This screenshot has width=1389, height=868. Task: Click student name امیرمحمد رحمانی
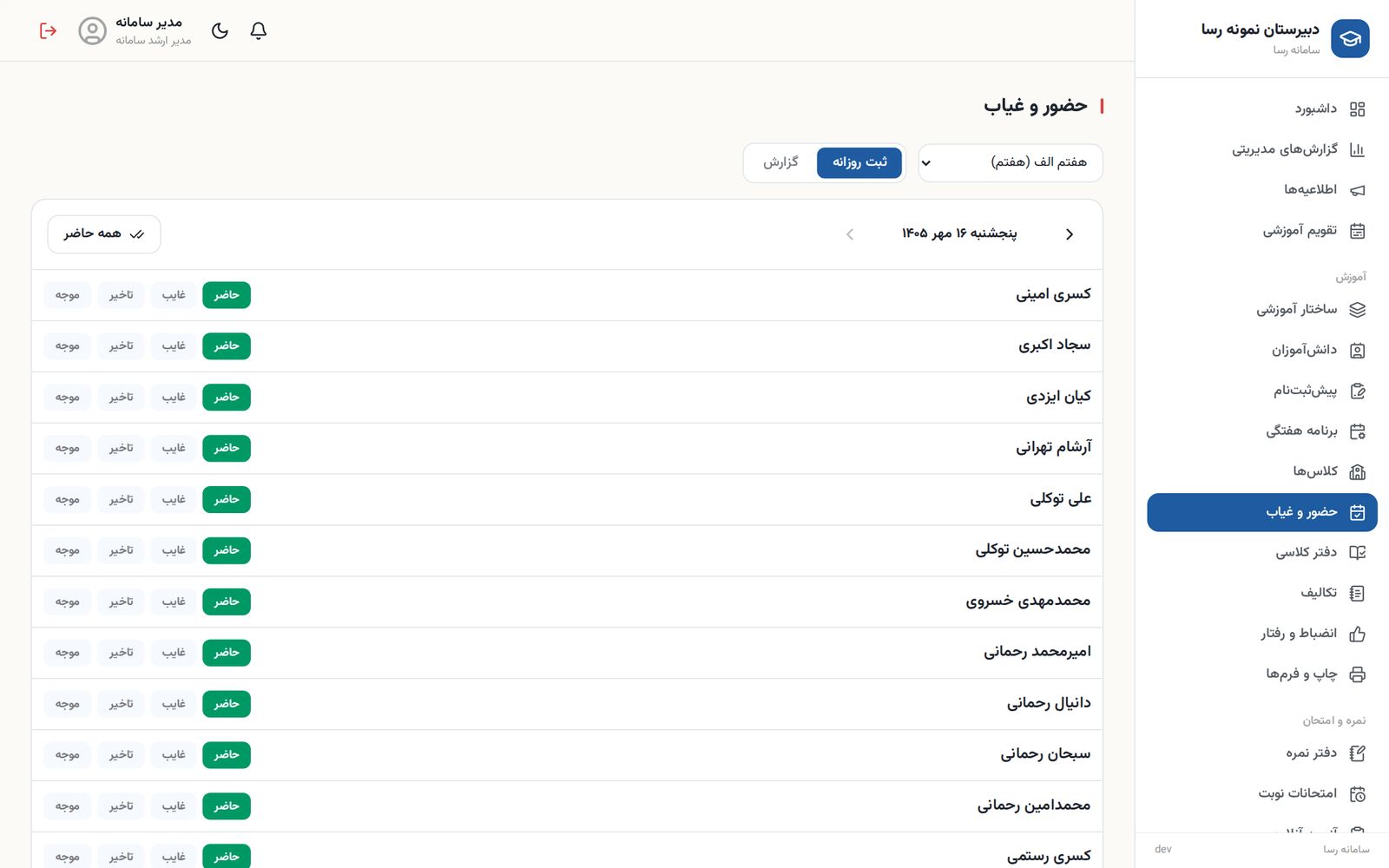[1037, 652]
